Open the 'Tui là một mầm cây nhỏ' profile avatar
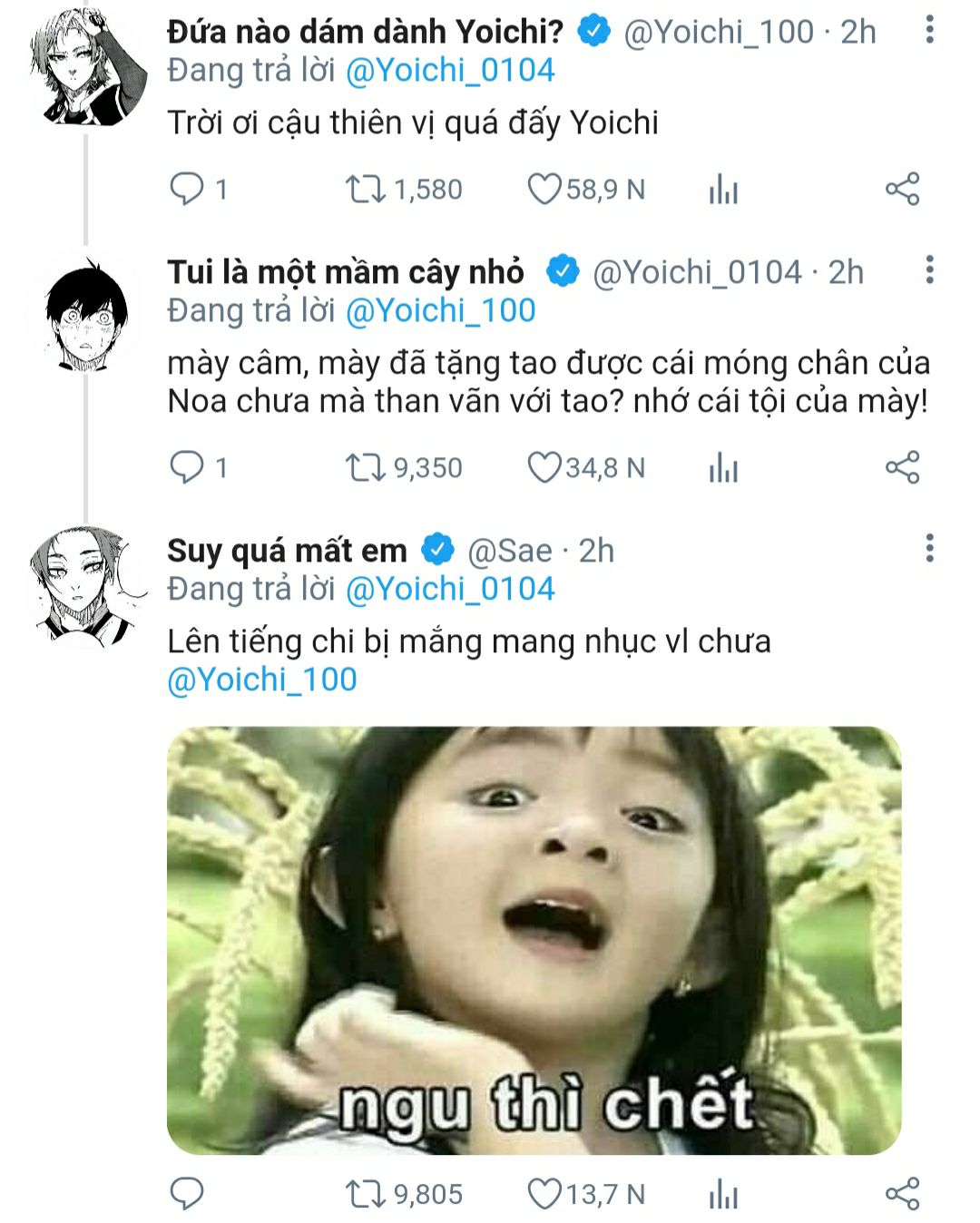Screen dimensions: 980x1223 86,315
